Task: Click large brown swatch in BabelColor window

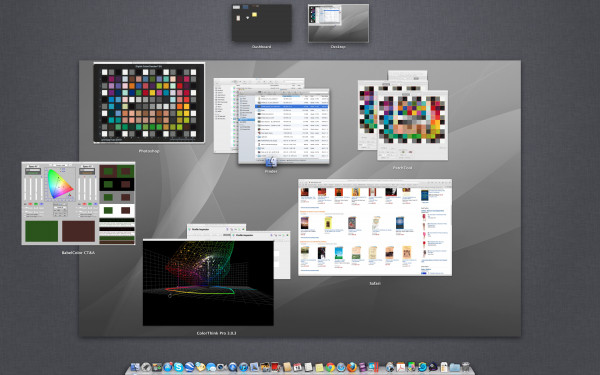Action: [x=78, y=231]
